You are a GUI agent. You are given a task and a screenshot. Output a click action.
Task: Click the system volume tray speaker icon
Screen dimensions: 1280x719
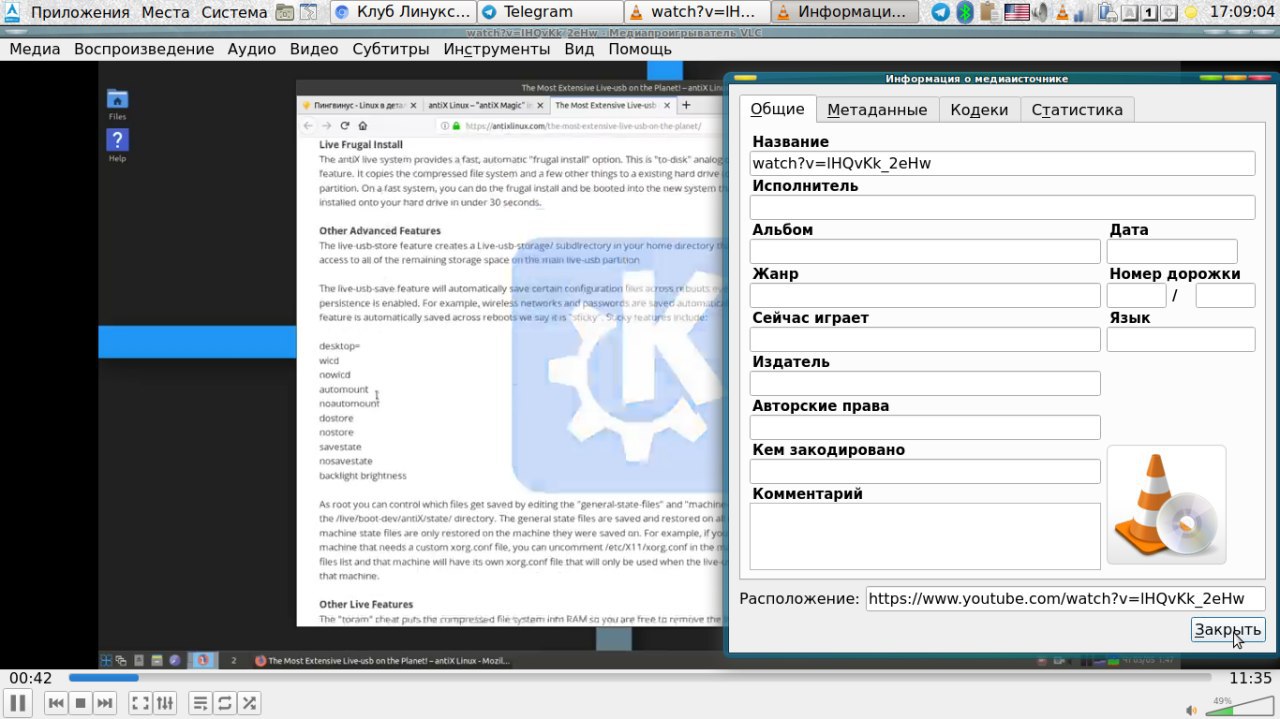(x=1041, y=12)
